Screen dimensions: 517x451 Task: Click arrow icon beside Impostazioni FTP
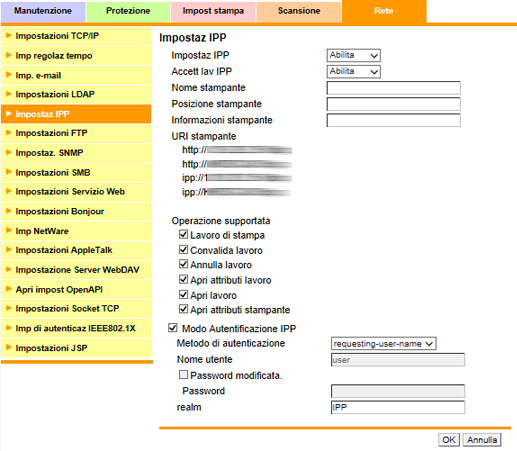9,133
